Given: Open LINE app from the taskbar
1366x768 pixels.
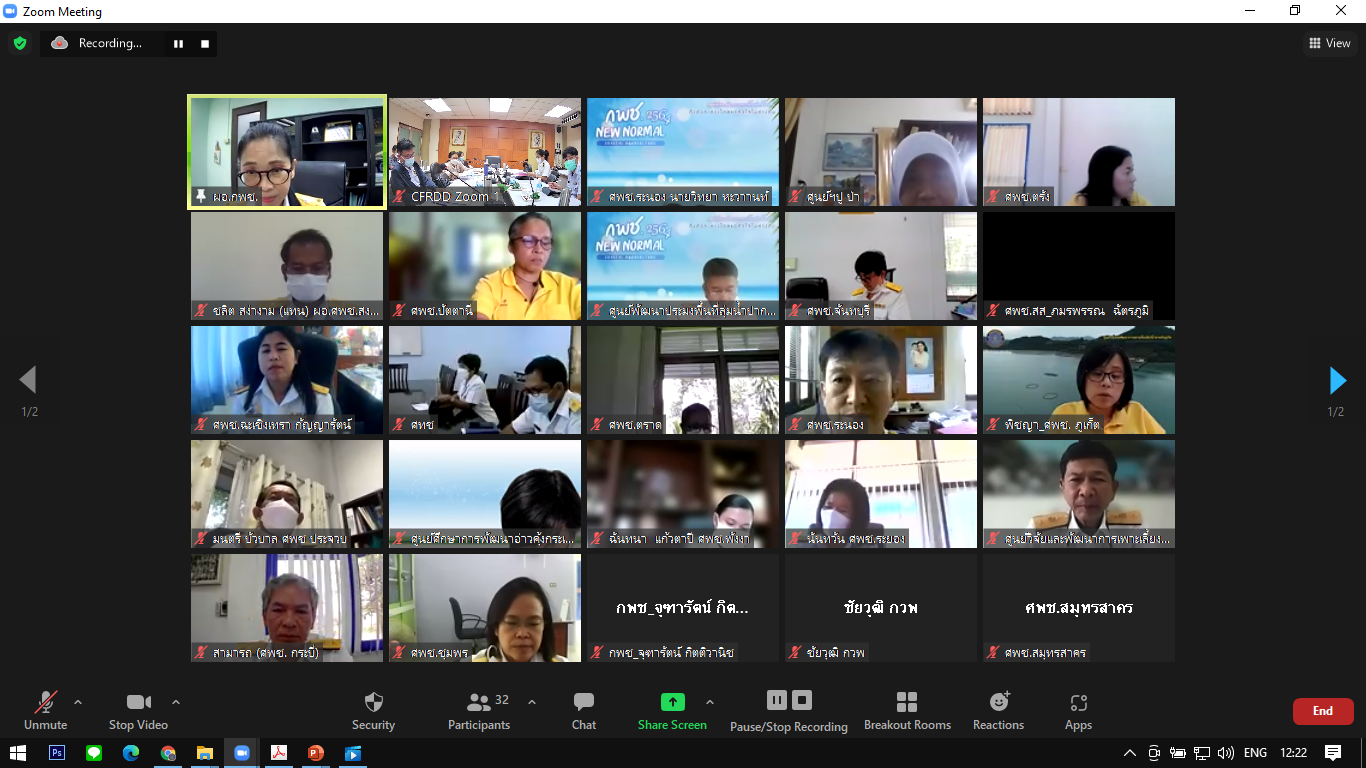Looking at the screenshot, I should (x=94, y=753).
